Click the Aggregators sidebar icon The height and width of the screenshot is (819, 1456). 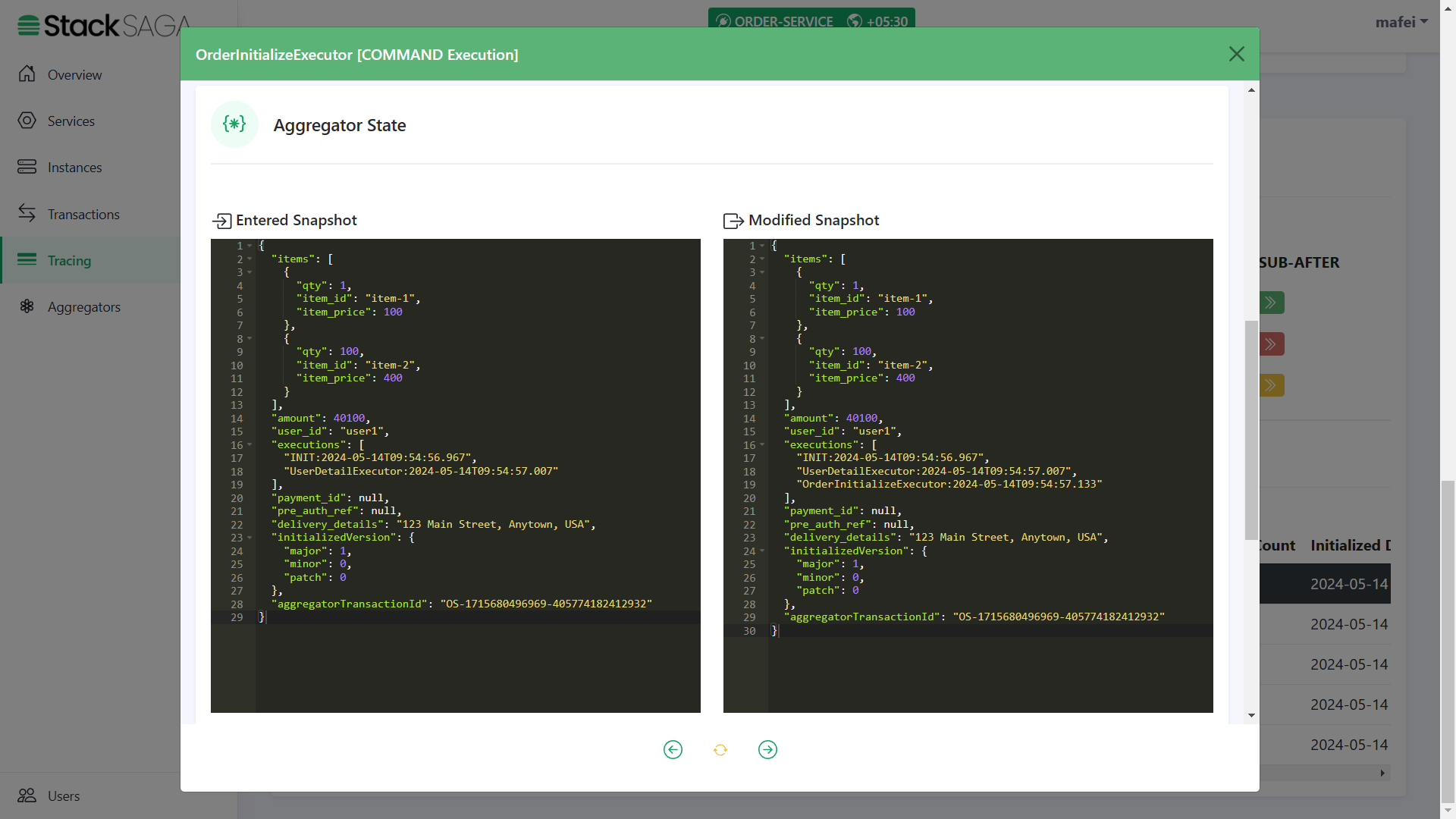coord(27,306)
